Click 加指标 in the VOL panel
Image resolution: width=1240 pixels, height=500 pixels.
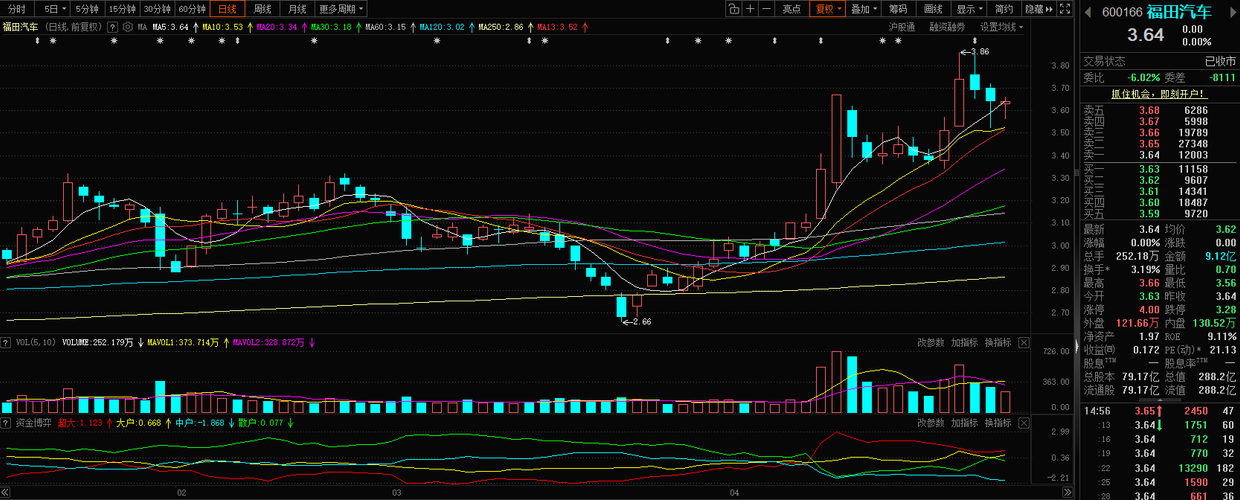[964, 342]
